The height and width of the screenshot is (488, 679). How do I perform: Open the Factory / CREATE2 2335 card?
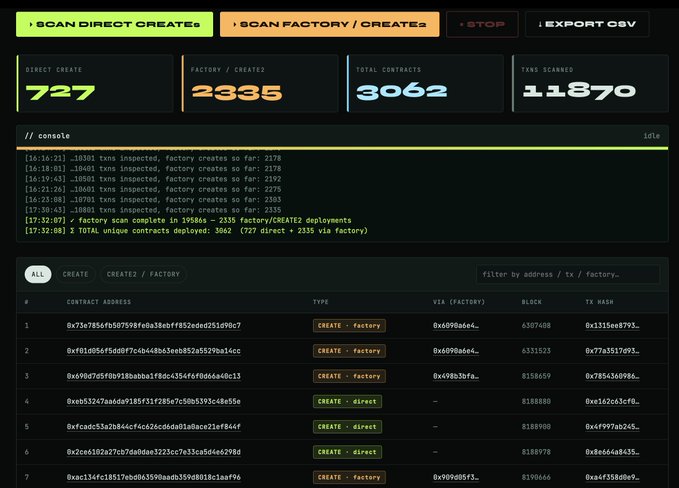[x=260, y=84]
